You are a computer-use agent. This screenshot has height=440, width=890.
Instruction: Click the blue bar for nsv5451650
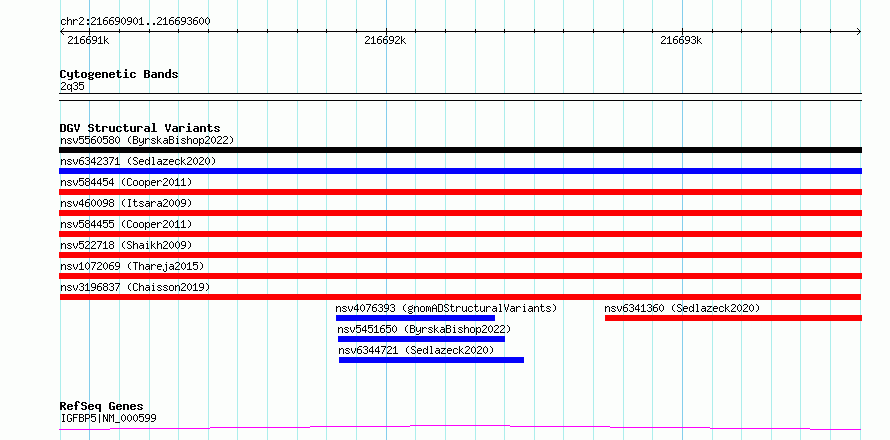pos(421,339)
